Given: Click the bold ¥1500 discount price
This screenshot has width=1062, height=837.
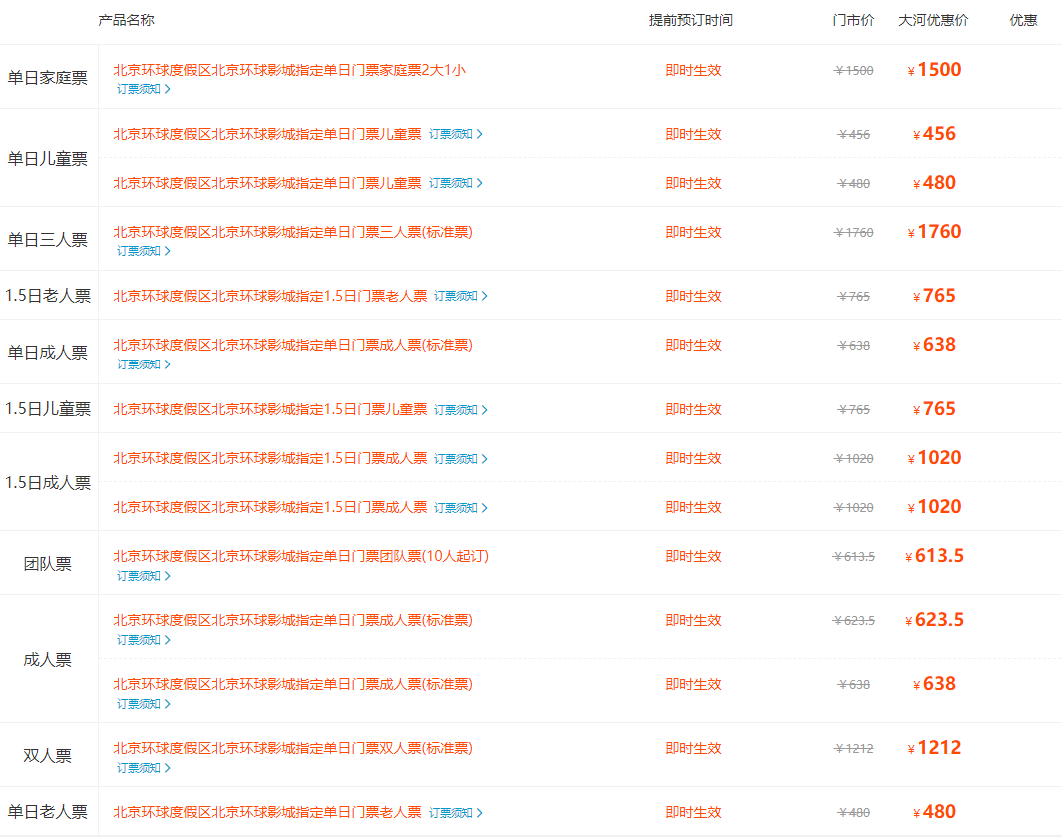Looking at the screenshot, I should coord(934,70).
